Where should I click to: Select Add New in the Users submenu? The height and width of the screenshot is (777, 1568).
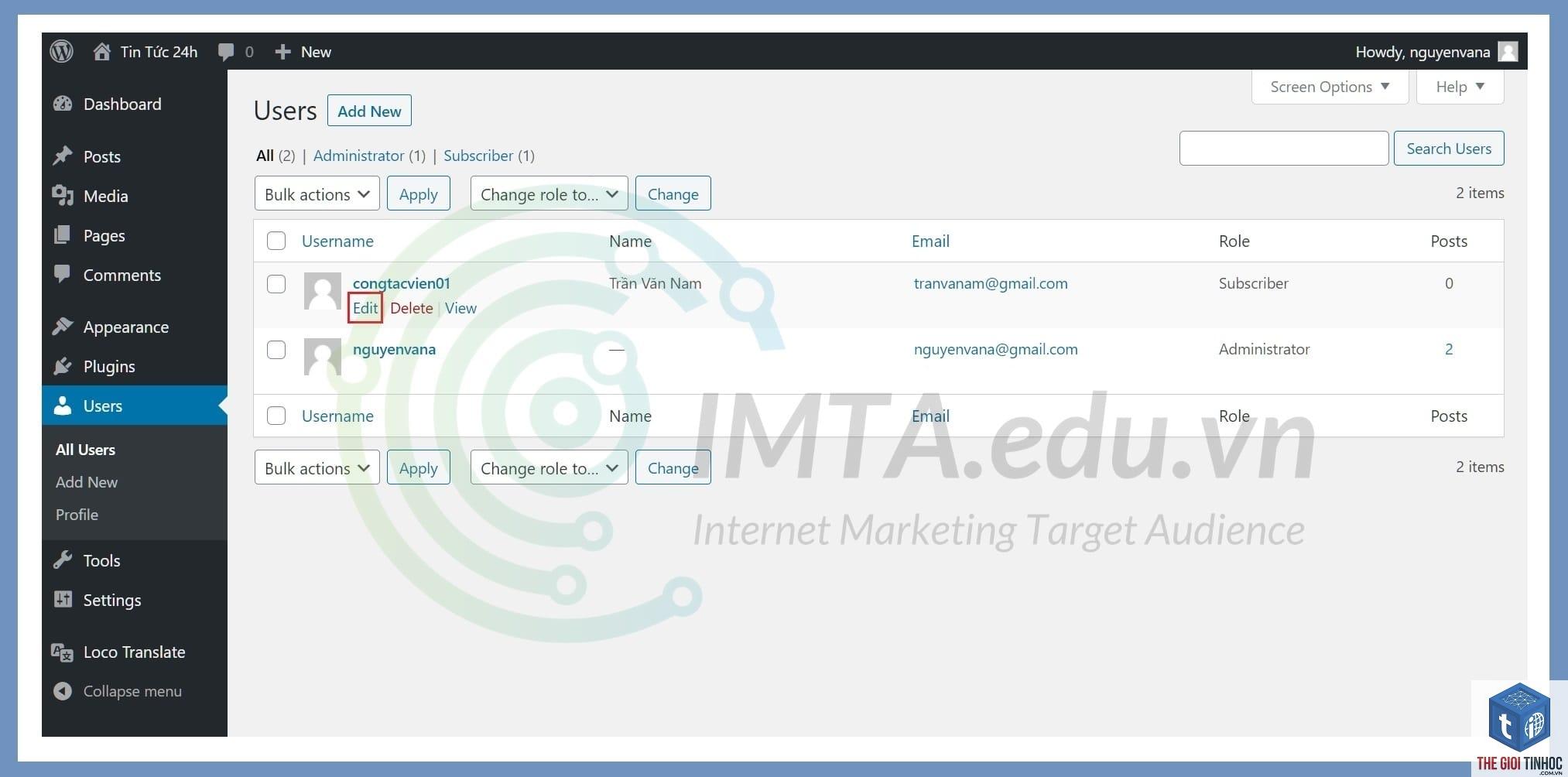click(x=87, y=482)
